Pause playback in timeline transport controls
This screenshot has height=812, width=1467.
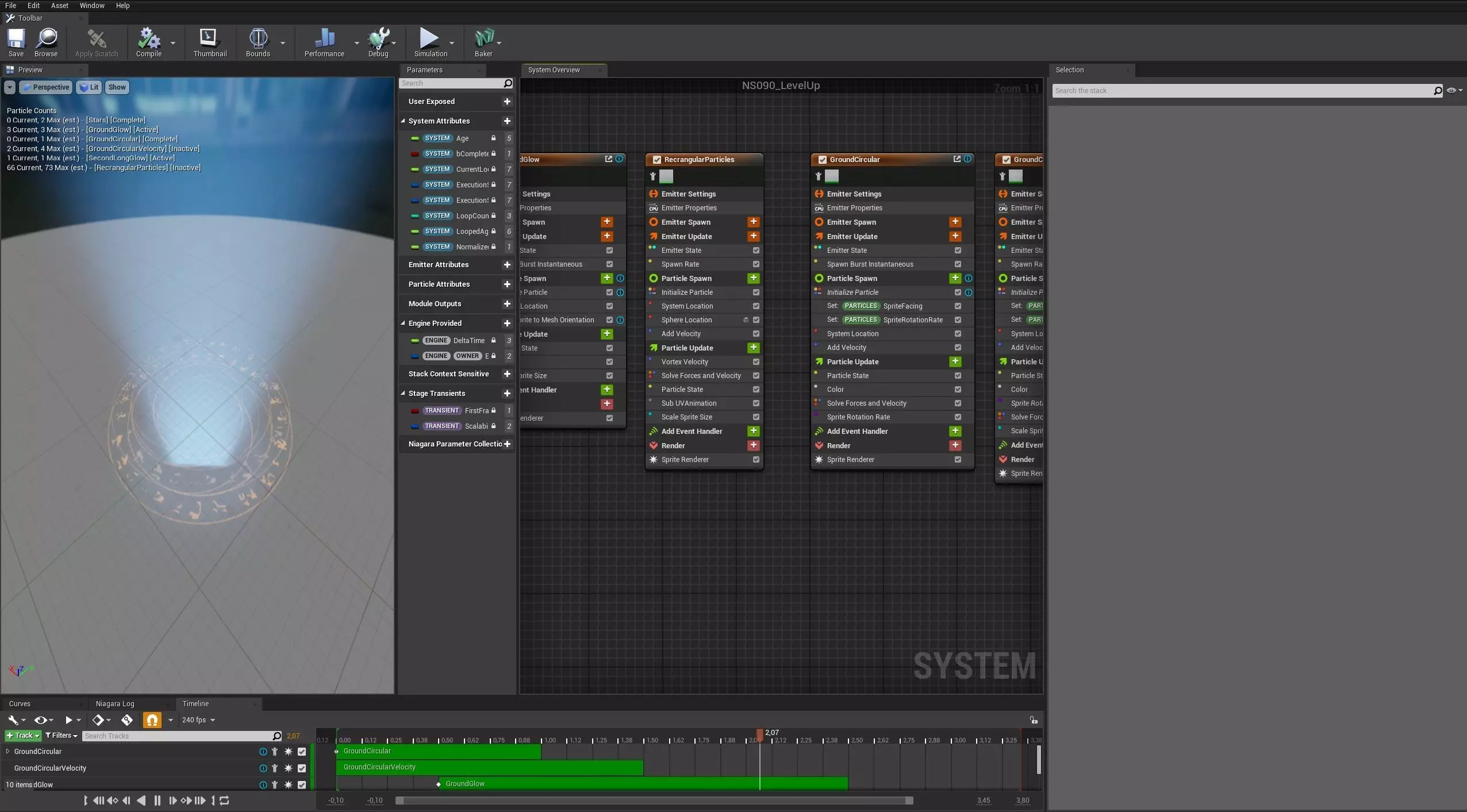click(x=157, y=801)
